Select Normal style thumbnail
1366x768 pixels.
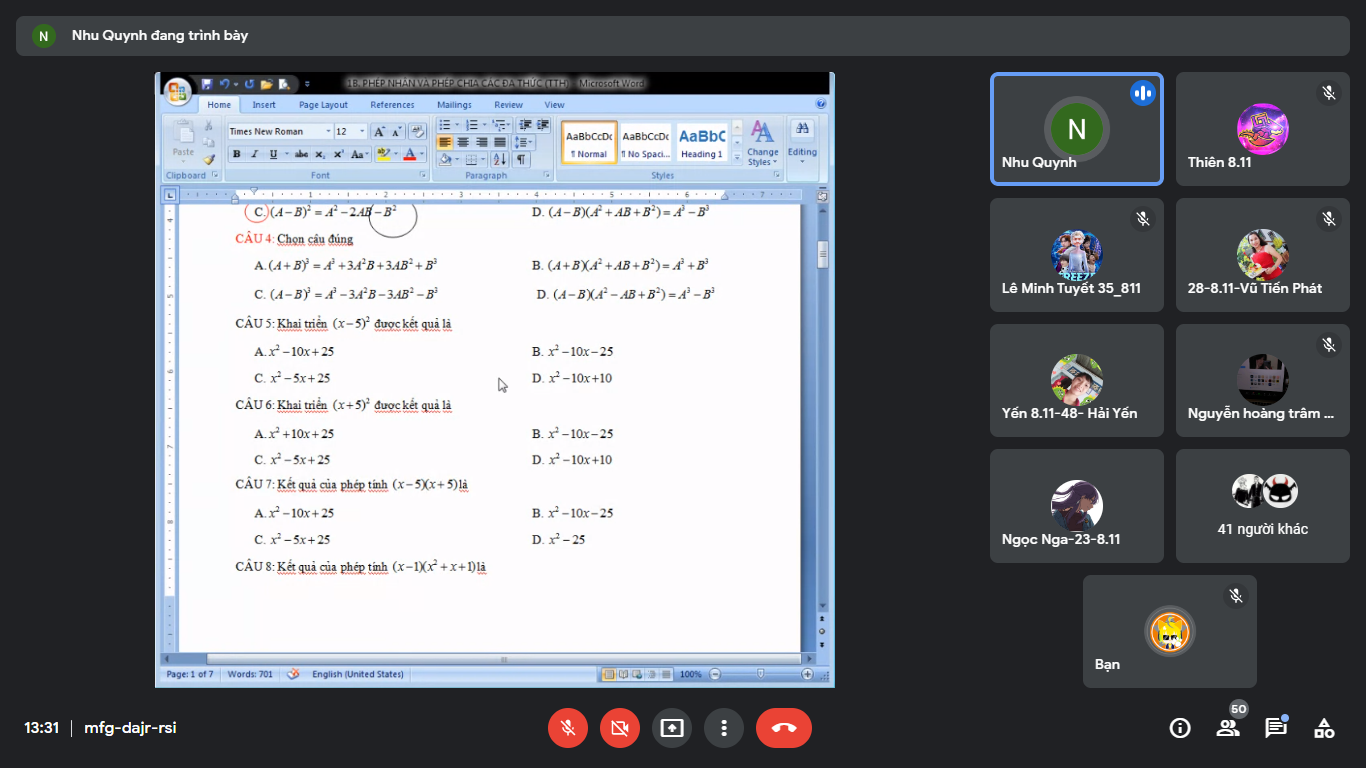pyautogui.click(x=589, y=142)
